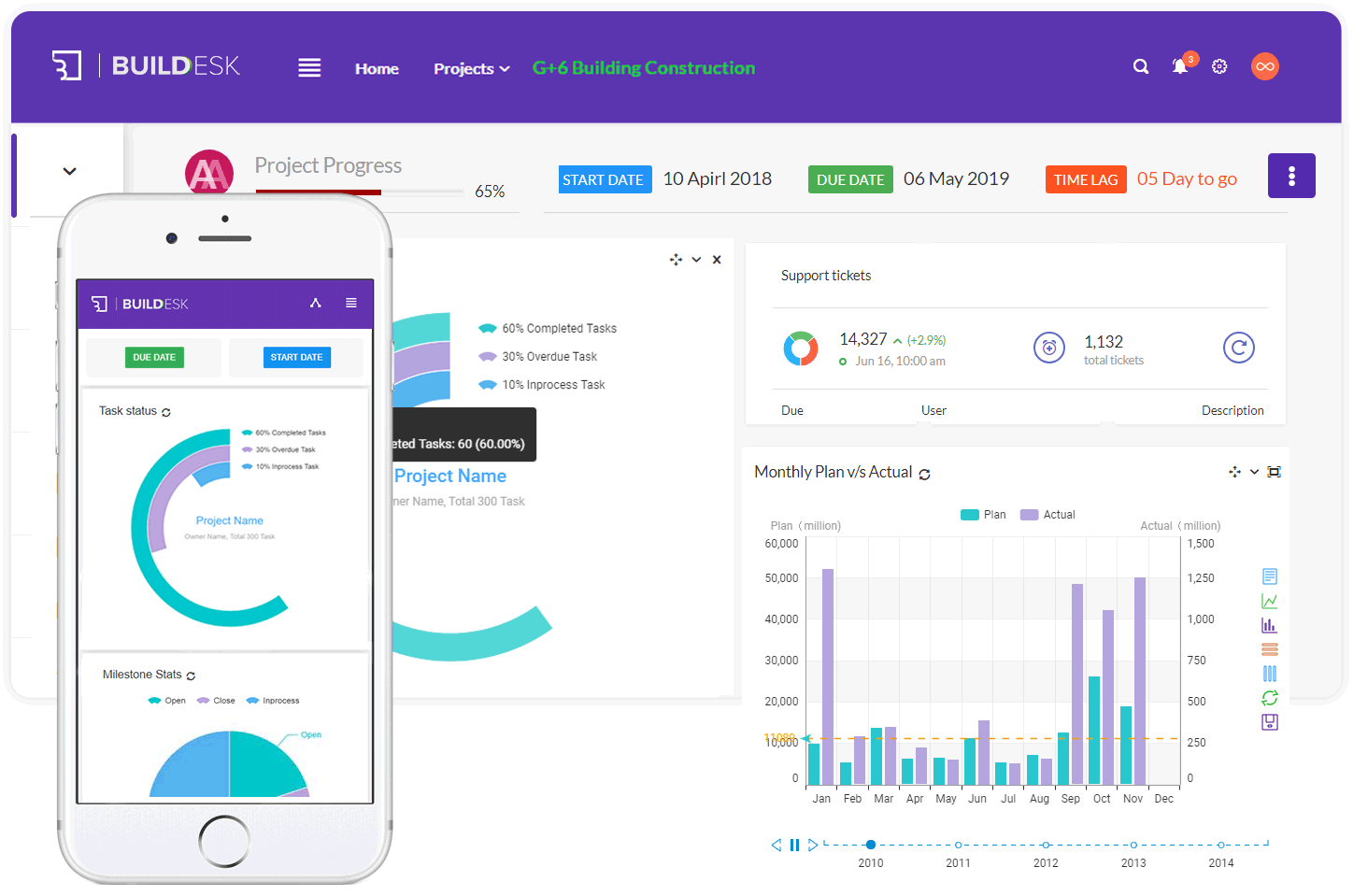The width and height of the screenshot is (1368, 896).
Task: Toggle the Open legend in Milestone Stats
Action: (x=167, y=701)
